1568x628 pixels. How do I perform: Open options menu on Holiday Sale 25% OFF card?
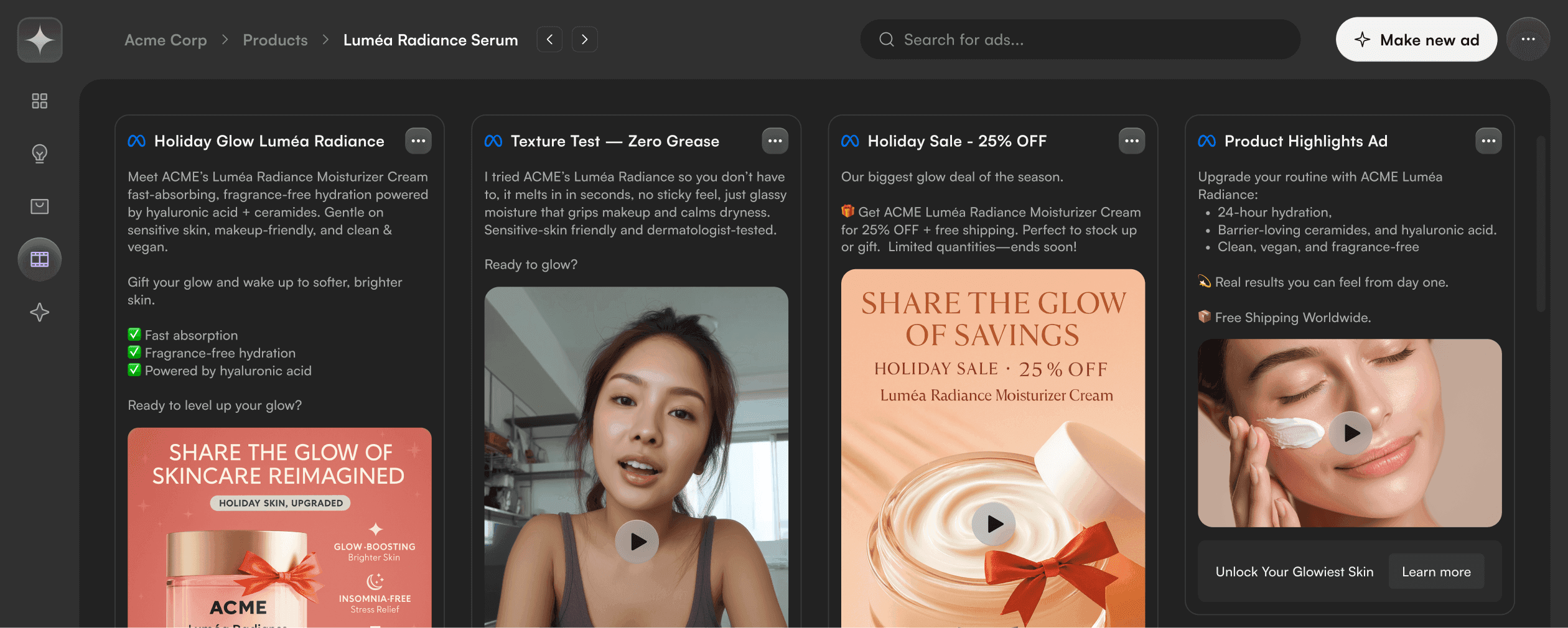tap(1132, 141)
